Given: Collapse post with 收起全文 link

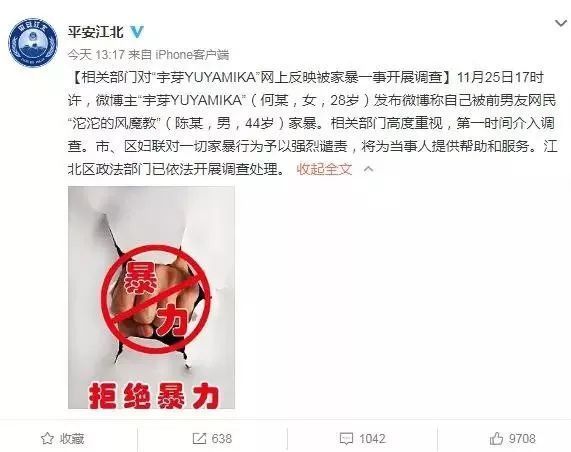Looking at the screenshot, I should pyautogui.click(x=324, y=169).
